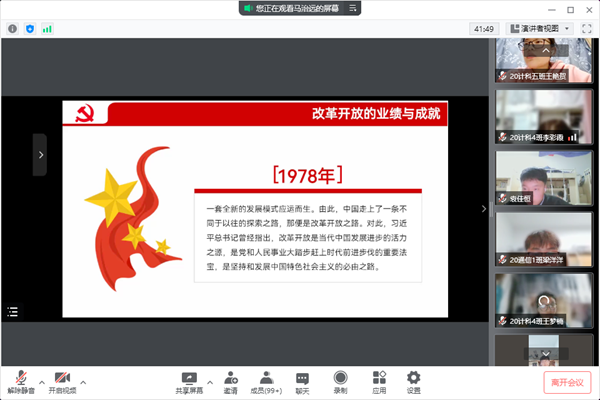Collapse the participant video sidebar arrow
Image resolution: width=600 pixels, height=400 pixels.
pyautogui.click(x=484, y=209)
